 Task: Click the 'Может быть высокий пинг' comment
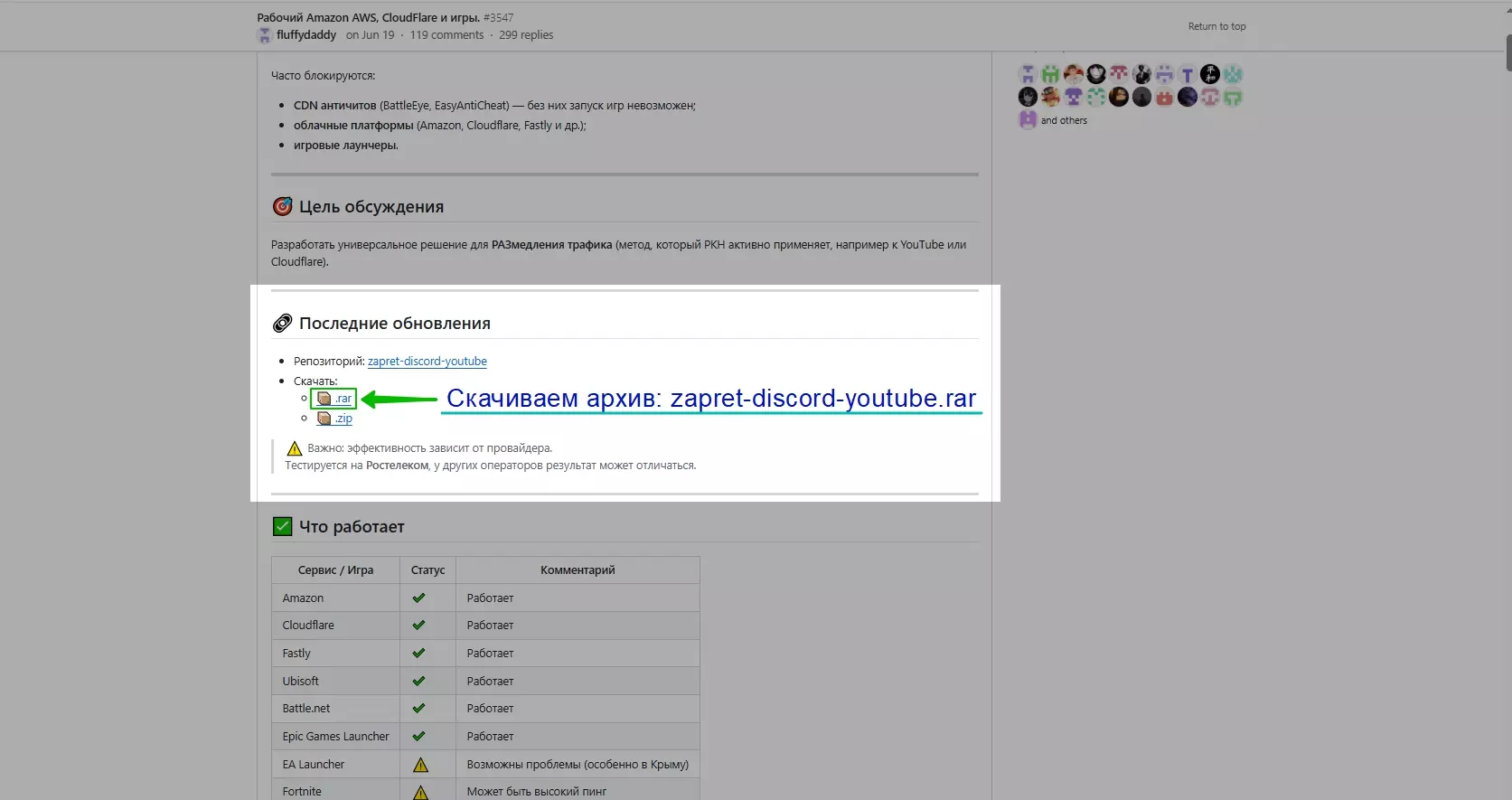[x=537, y=792]
